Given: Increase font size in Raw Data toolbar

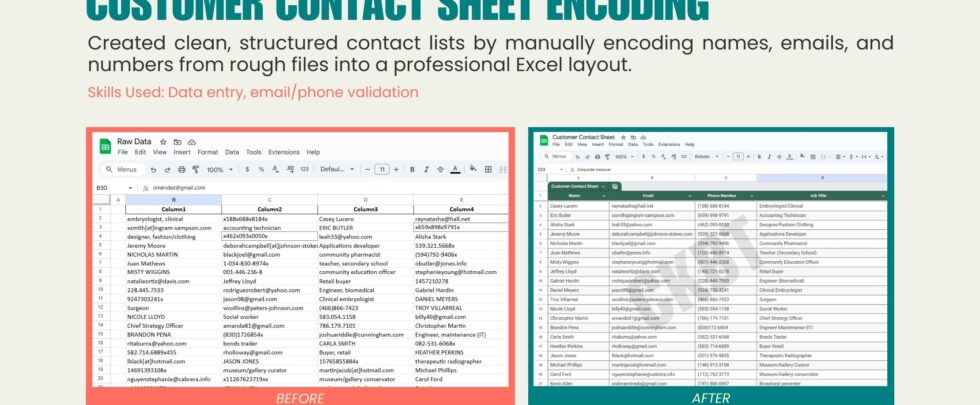Looking at the screenshot, I should pyautogui.click(x=396, y=170).
